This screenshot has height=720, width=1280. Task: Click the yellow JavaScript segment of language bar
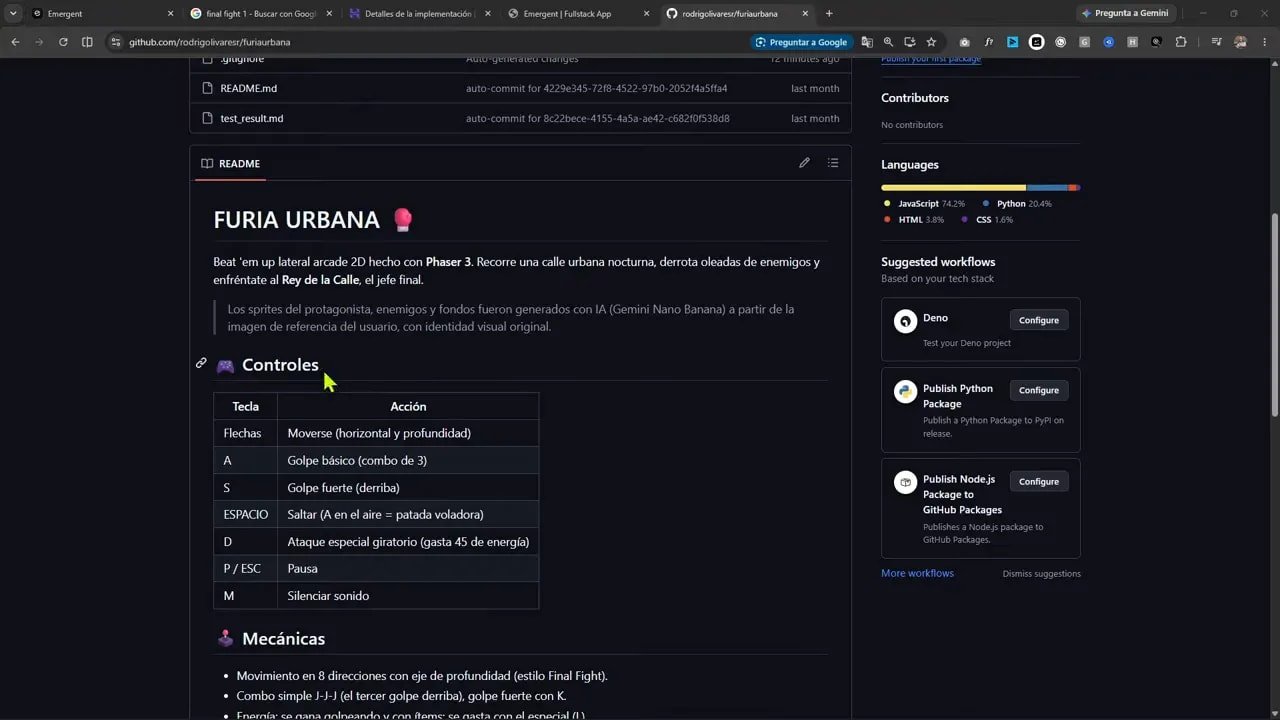pos(953,187)
